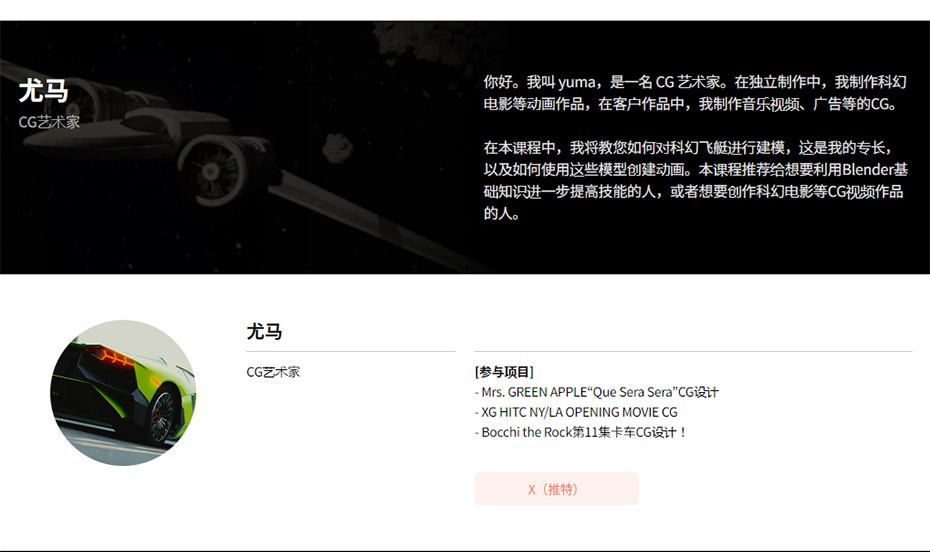Click the green sports car profile picture
Screen dimensions: 930x552
tap(123, 393)
